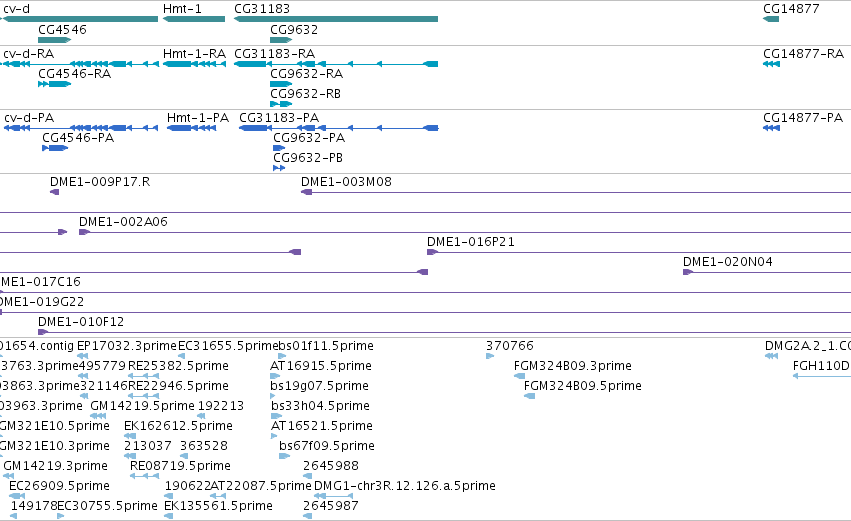Viewport: 851px width, 521px height.
Task: Click the CG14877 gene feature
Action: (771, 19)
